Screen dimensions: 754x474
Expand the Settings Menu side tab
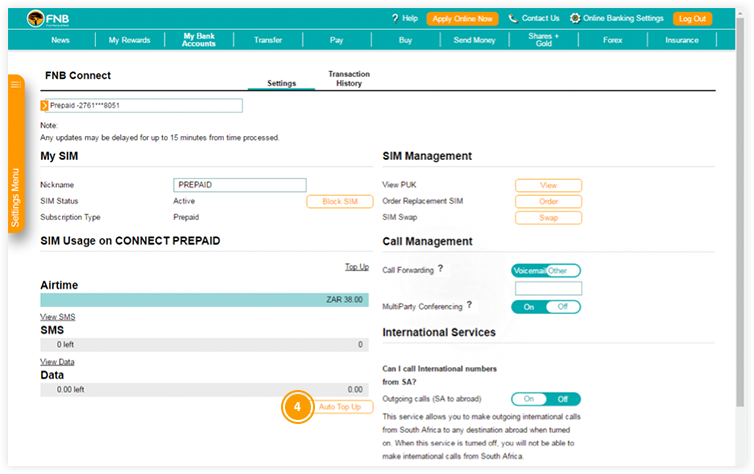(x=15, y=198)
